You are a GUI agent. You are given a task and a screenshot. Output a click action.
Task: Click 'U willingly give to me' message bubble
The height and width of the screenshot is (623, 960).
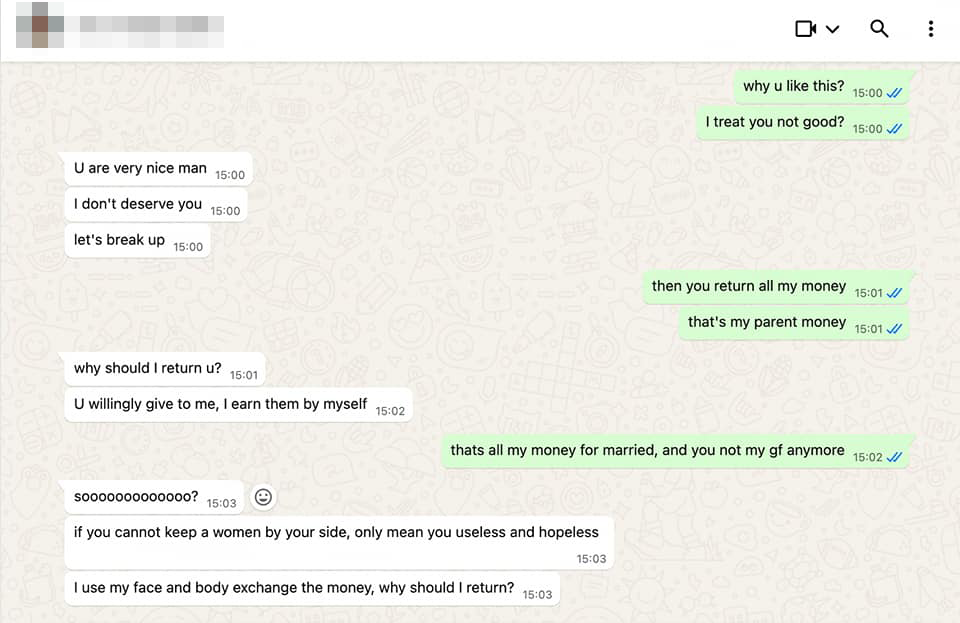(x=239, y=405)
